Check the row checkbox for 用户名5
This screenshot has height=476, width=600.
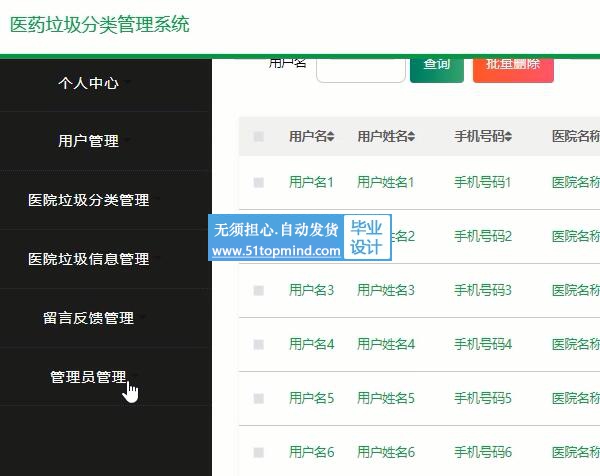click(x=259, y=398)
